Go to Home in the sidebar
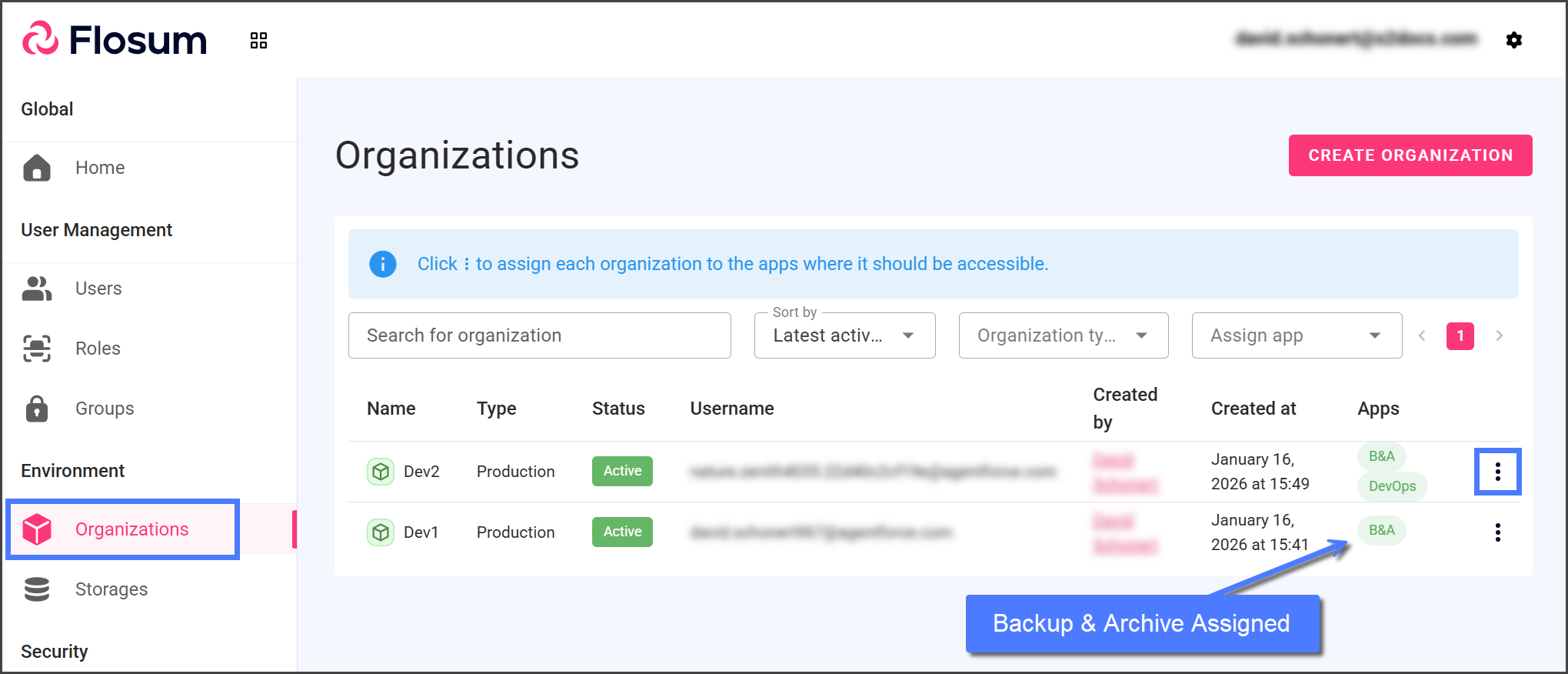Image resolution: width=1568 pixels, height=674 pixels. (100, 168)
